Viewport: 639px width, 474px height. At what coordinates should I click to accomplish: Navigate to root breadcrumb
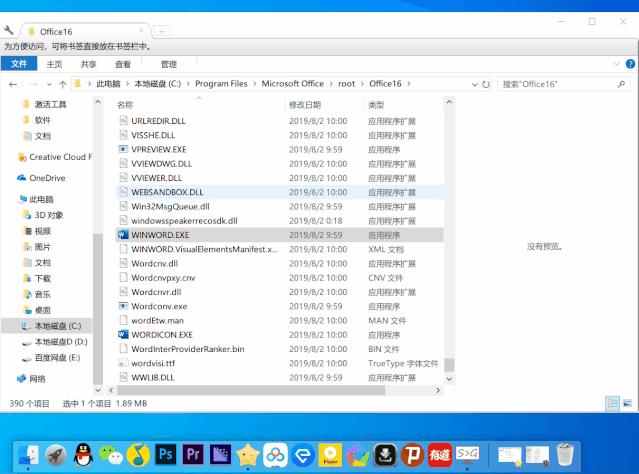[x=346, y=84]
